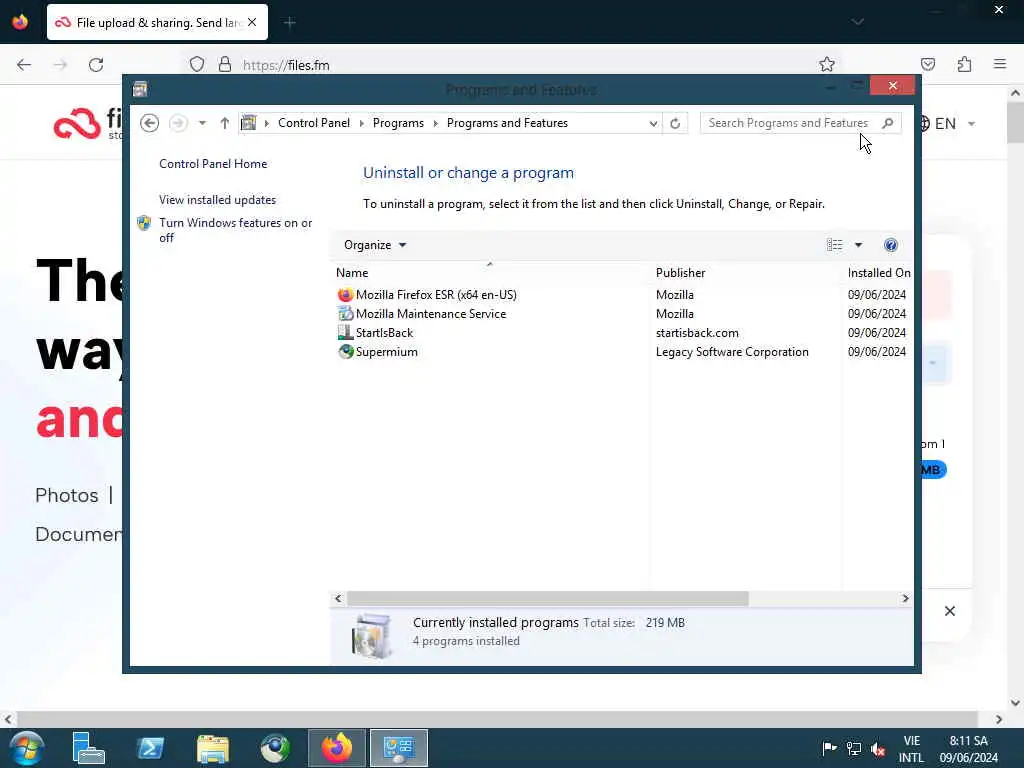Image resolution: width=1024 pixels, height=768 pixels.
Task: Click the Mozilla Maintenance Service icon
Action: [345, 314]
